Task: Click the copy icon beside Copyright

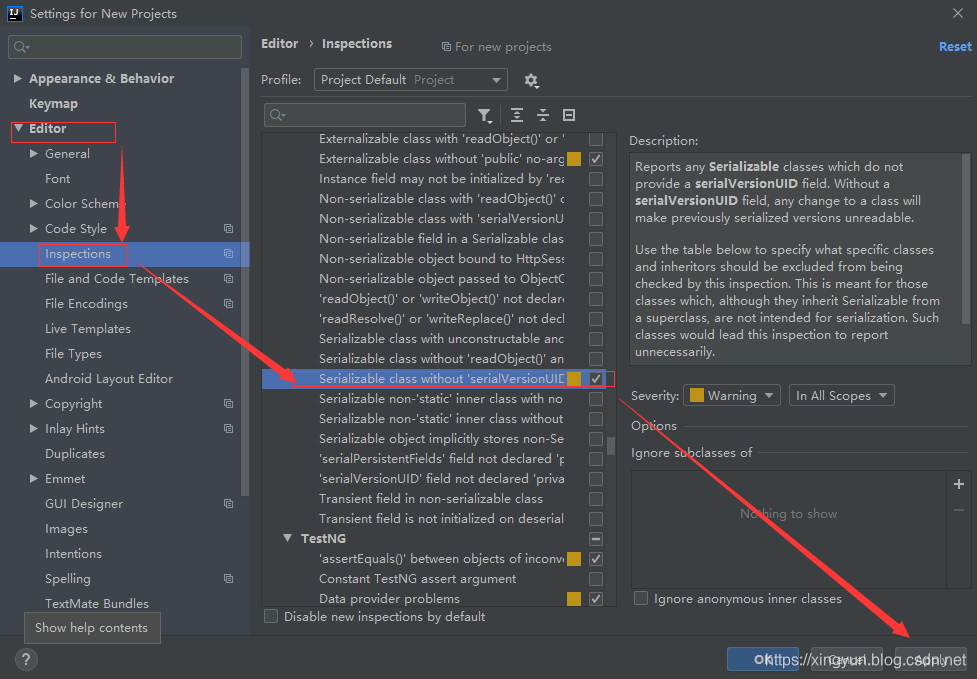Action: (x=229, y=404)
